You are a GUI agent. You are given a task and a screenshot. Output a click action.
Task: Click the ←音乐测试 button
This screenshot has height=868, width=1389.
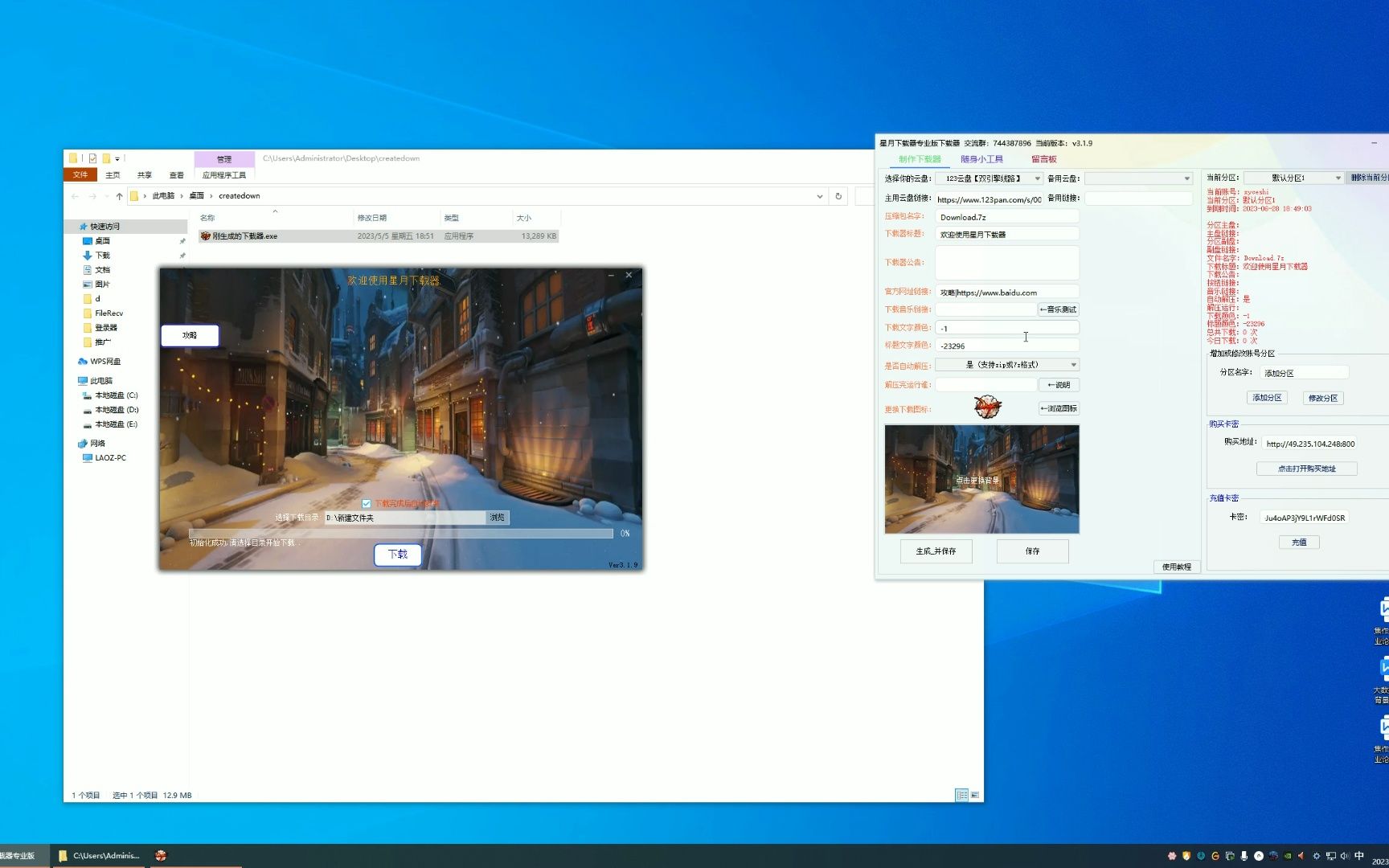click(1059, 309)
